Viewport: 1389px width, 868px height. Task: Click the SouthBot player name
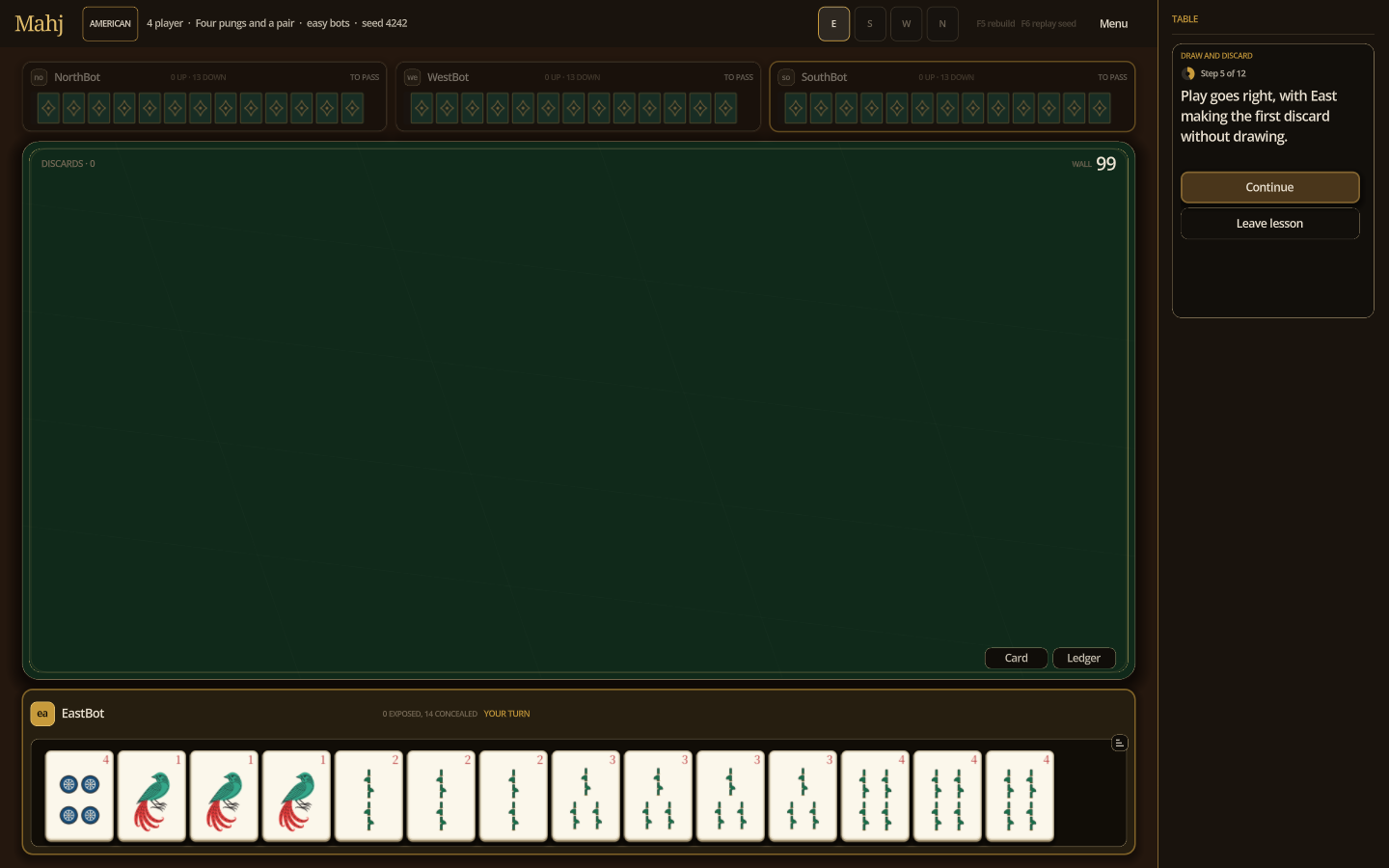click(x=825, y=77)
